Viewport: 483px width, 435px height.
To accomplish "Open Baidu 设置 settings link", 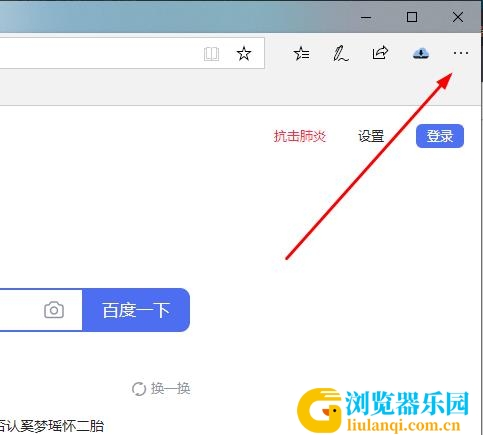I will coord(371,136).
